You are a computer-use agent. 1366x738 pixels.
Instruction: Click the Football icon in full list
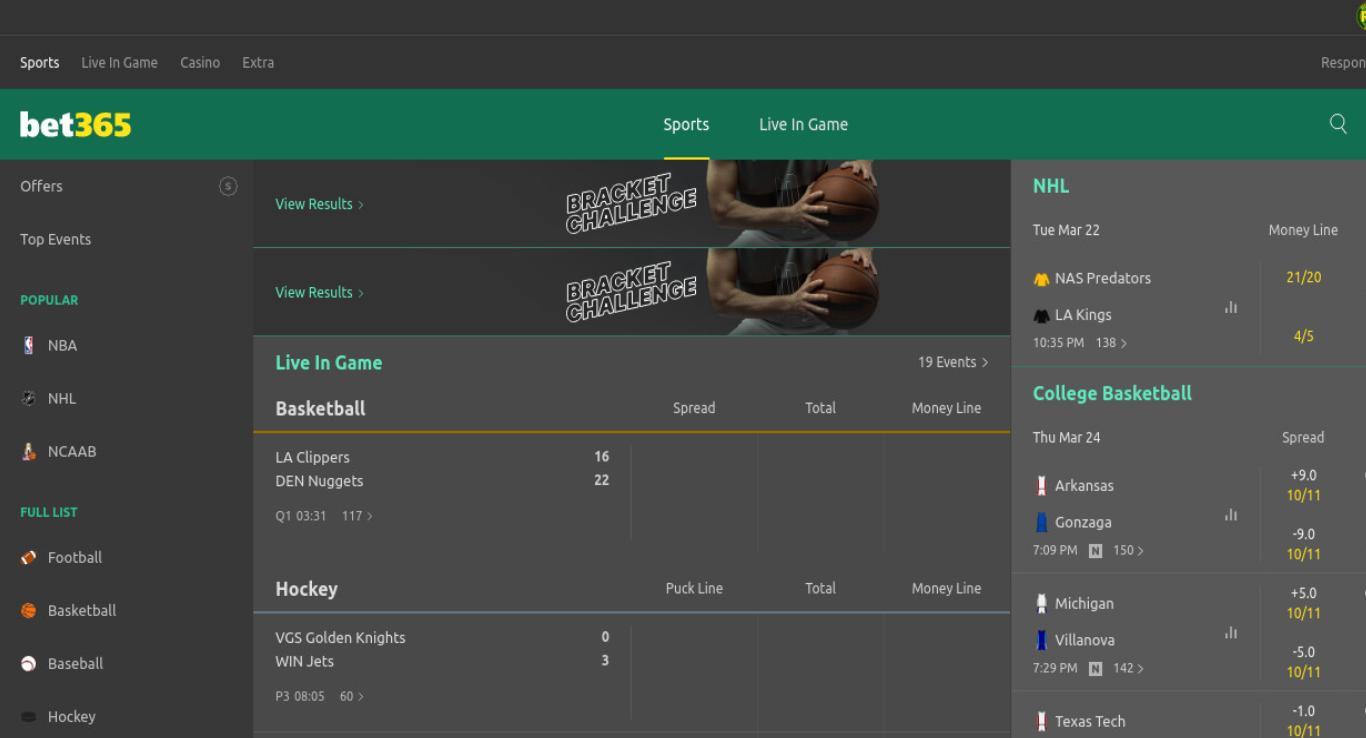pyautogui.click(x=28, y=557)
